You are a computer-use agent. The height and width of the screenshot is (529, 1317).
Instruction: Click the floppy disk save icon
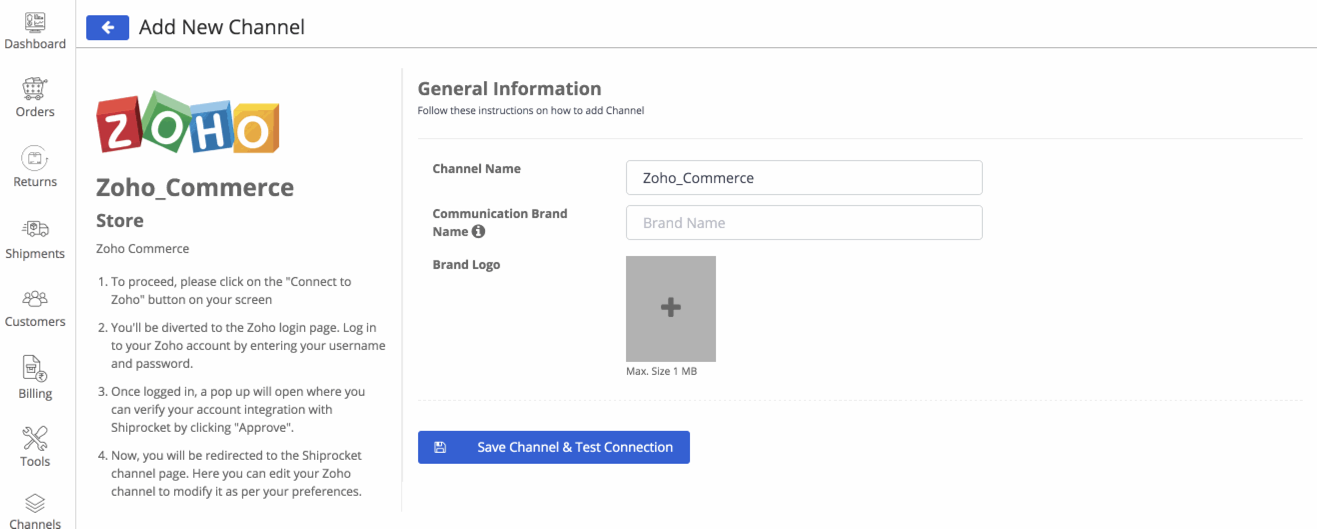[440, 447]
